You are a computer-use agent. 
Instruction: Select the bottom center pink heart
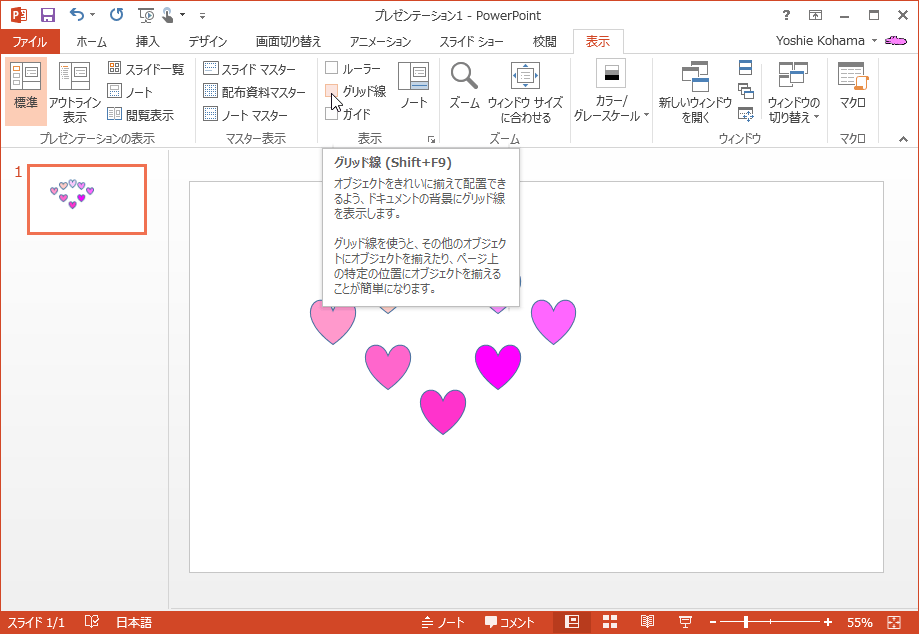click(x=443, y=412)
